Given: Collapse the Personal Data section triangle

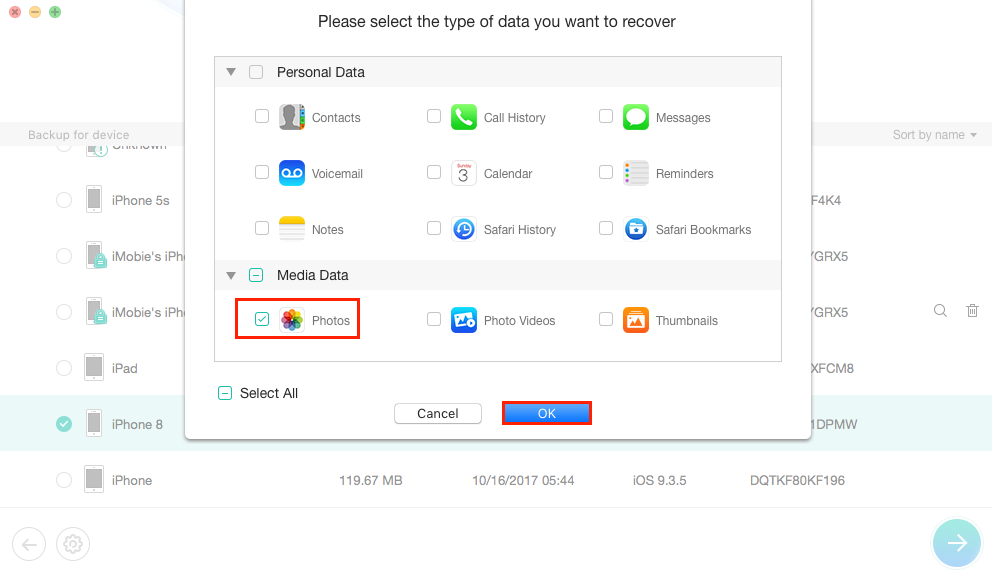Looking at the screenshot, I should (231, 72).
